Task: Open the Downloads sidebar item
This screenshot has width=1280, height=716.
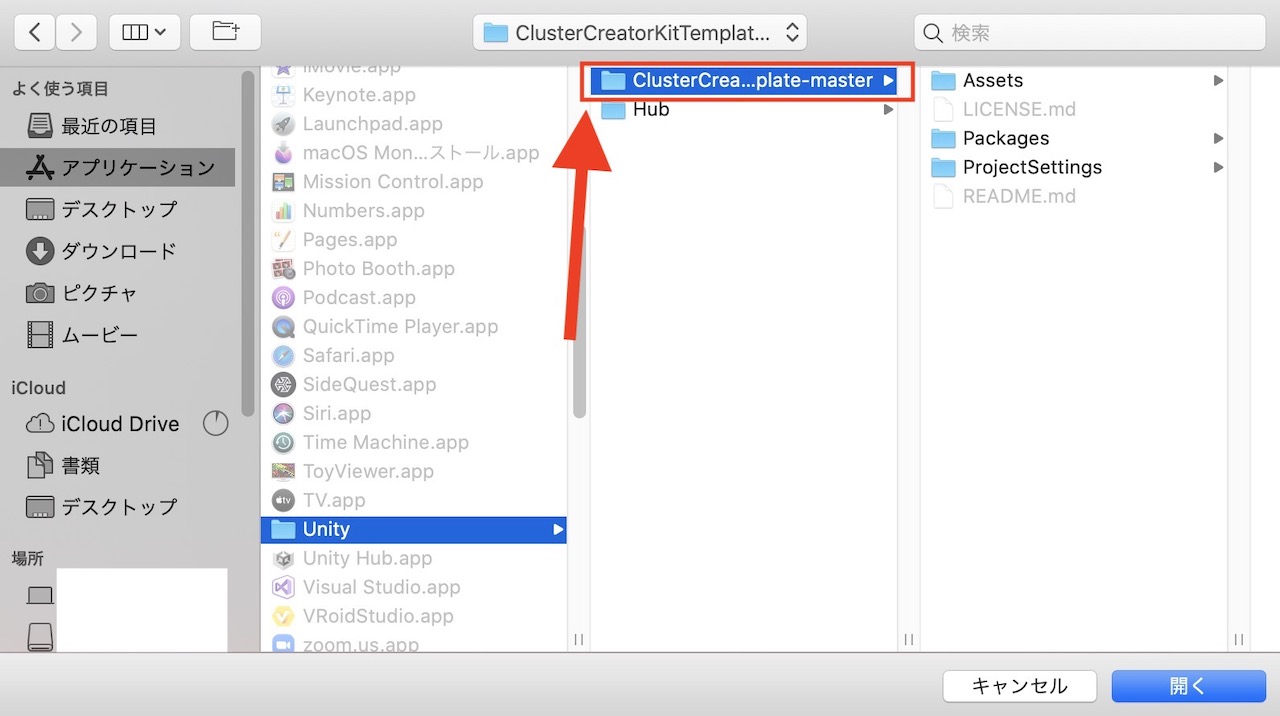Action: pos(118,251)
